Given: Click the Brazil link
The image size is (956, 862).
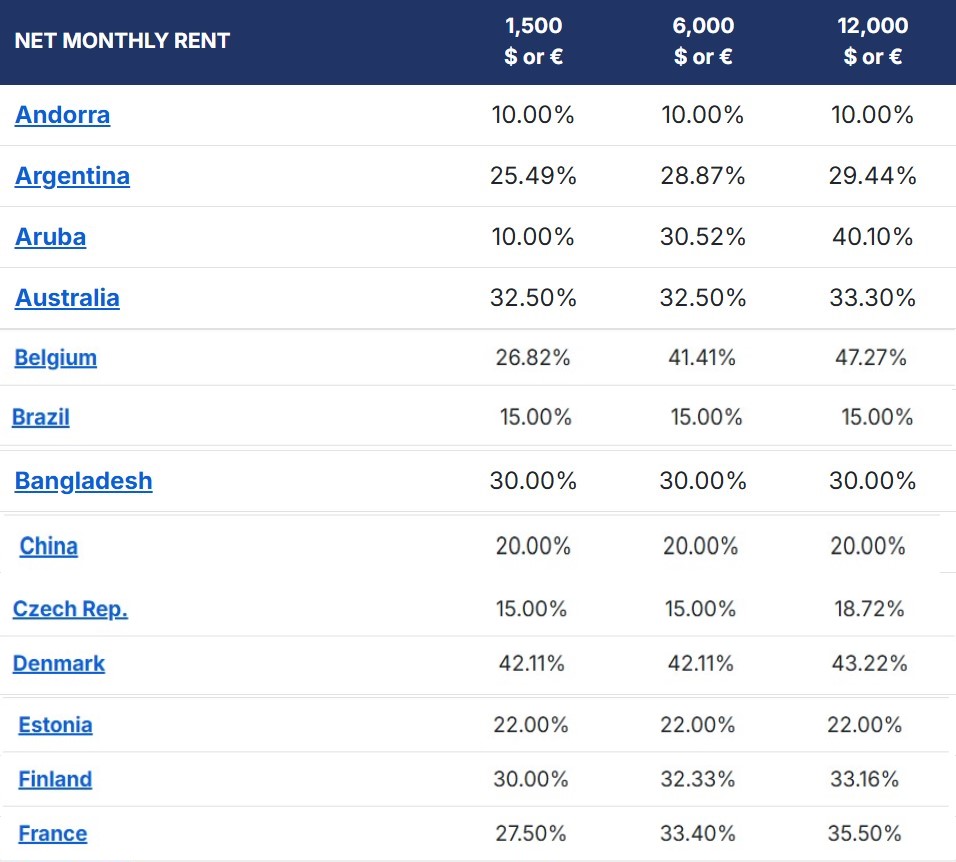Looking at the screenshot, I should (41, 417).
